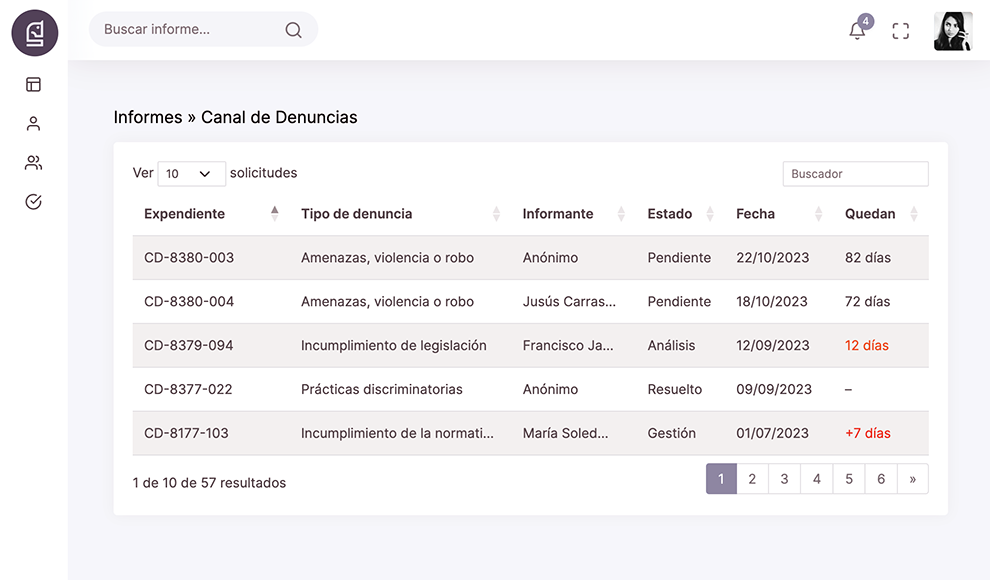
Task: Open the user profile avatar
Action: pos(952,31)
